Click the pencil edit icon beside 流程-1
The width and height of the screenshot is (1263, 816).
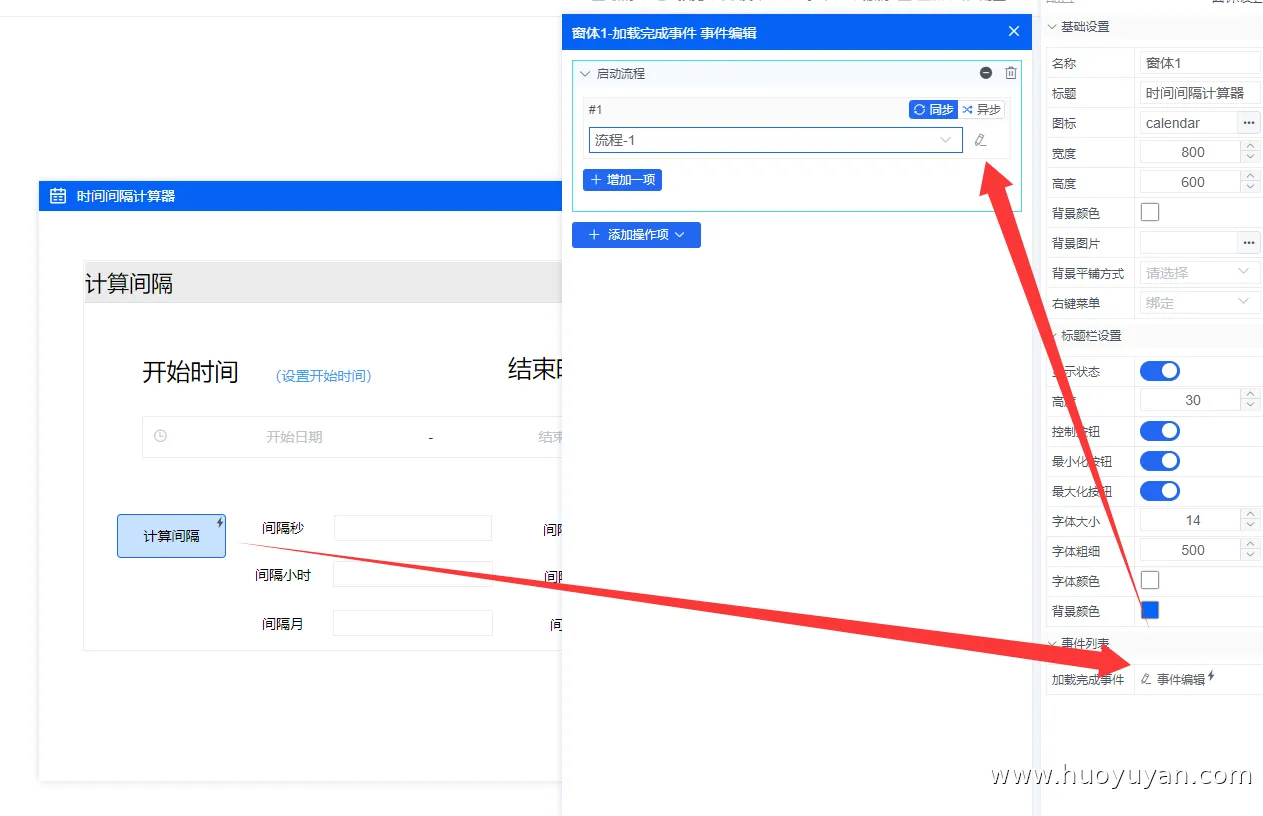(x=980, y=140)
